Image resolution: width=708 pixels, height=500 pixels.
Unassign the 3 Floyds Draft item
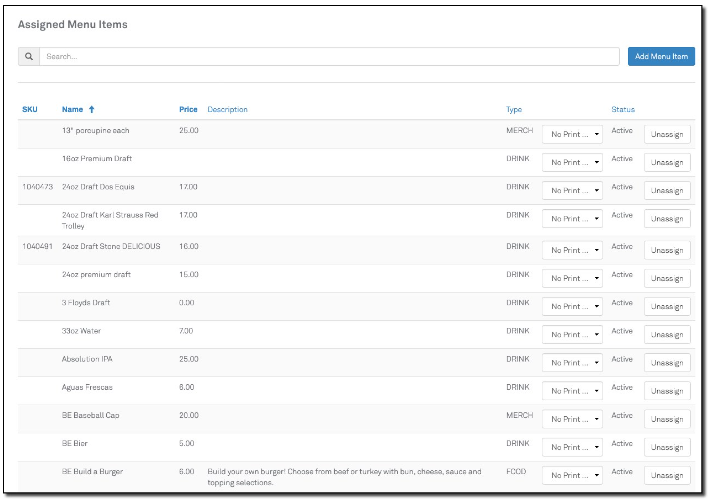[x=667, y=307]
